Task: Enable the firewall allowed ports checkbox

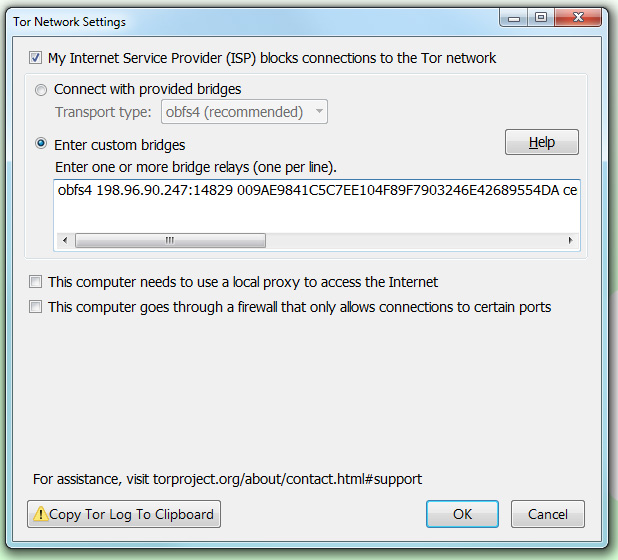Action: (x=35, y=307)
